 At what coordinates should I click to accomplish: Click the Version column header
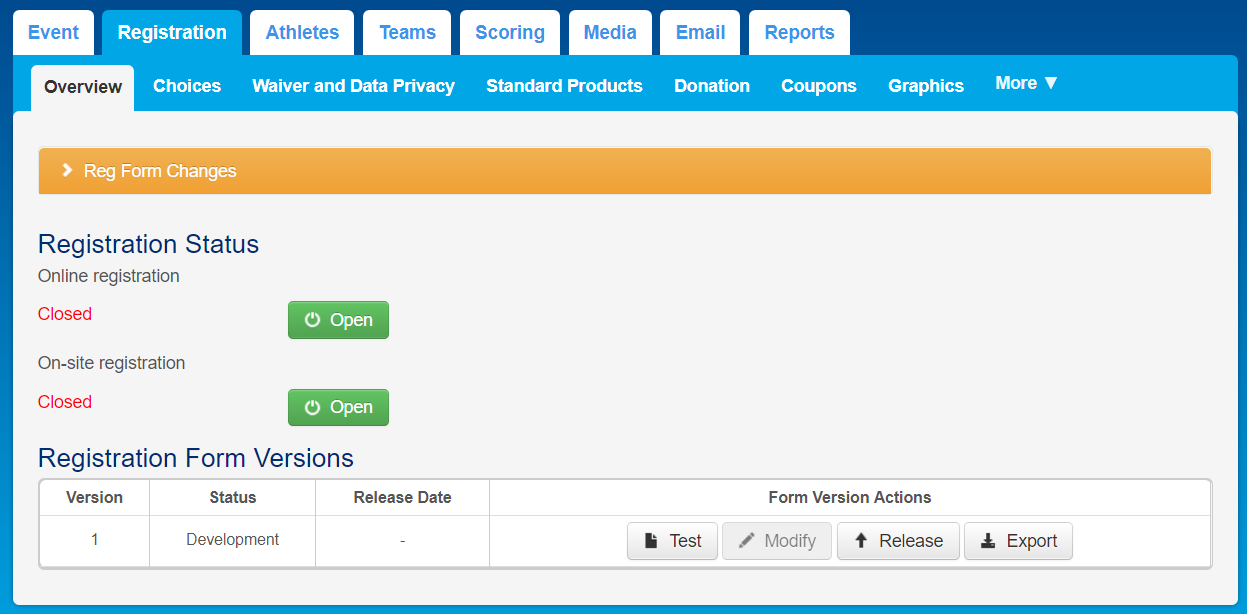[94, 497]
